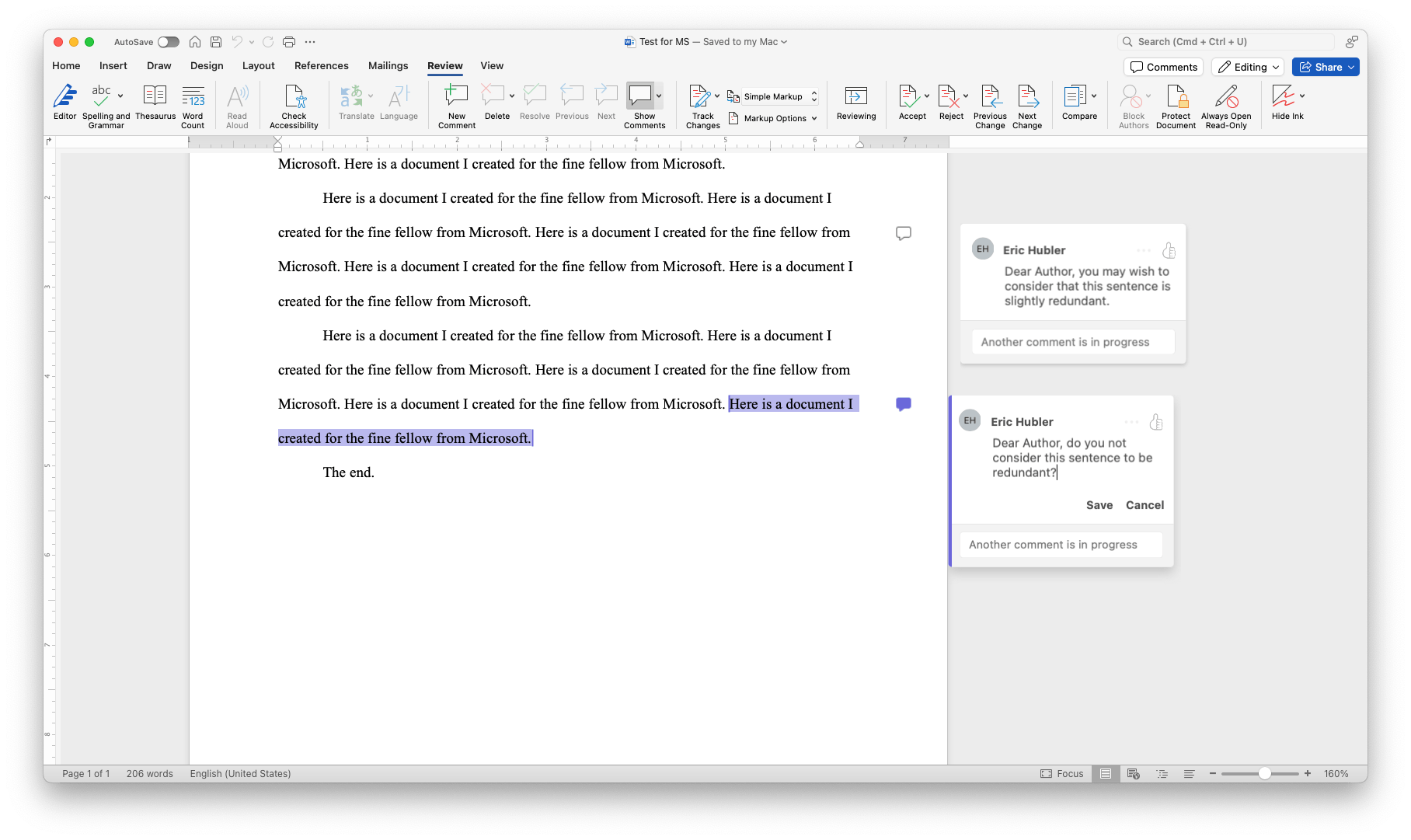Open the View tab

tap(492, 66)
